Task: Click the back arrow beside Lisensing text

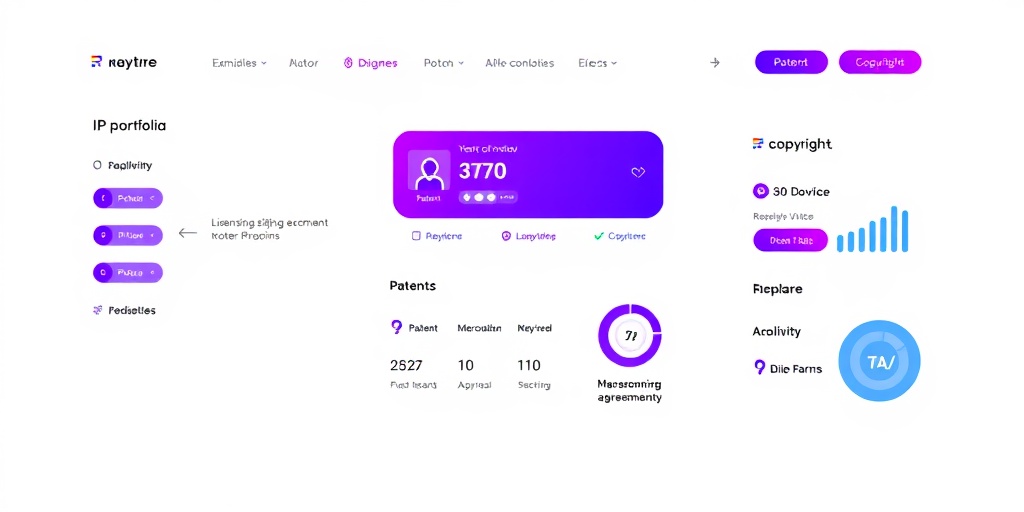Action: [x=187, y=232]
